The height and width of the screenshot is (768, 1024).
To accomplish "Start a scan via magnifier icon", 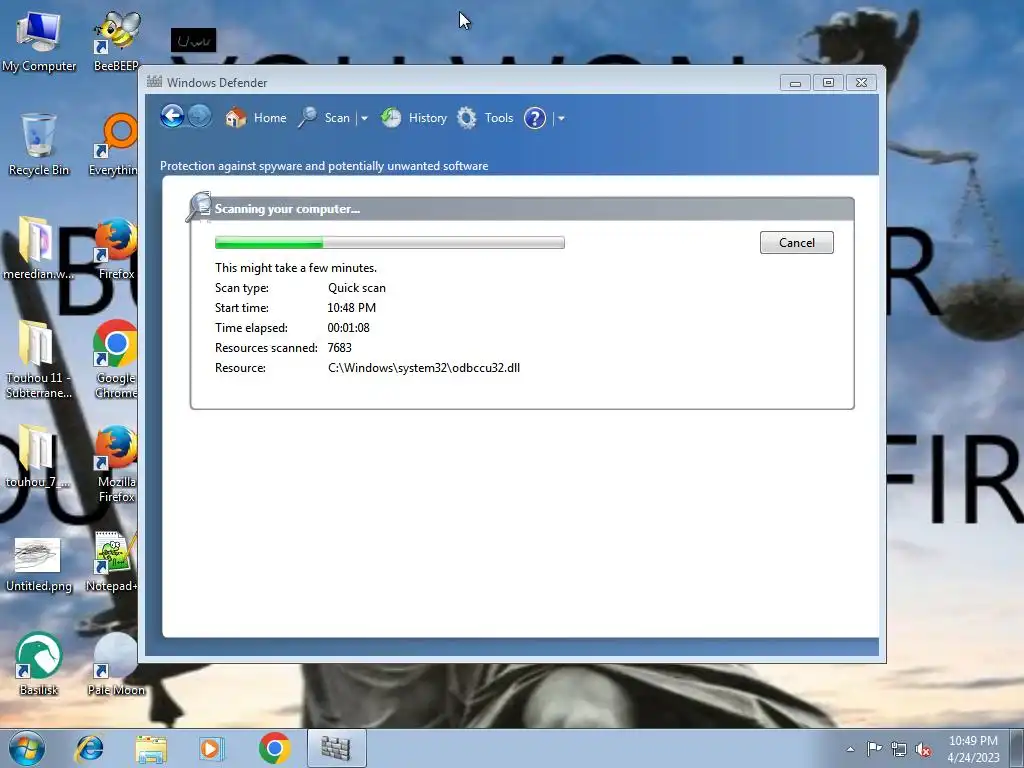I will (x=308, y=118).
